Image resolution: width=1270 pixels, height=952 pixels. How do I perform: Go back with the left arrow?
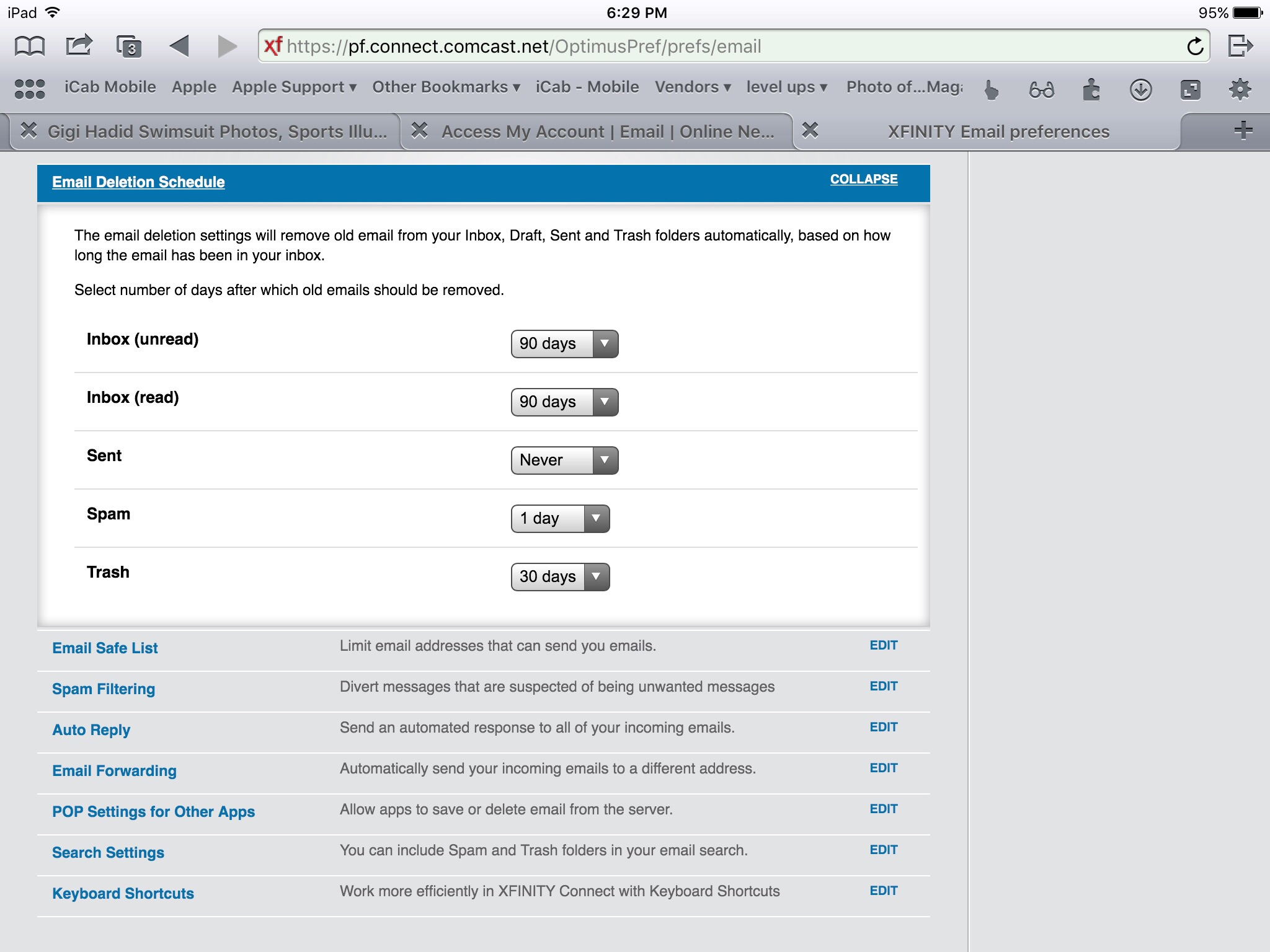[x=179, y=46]
